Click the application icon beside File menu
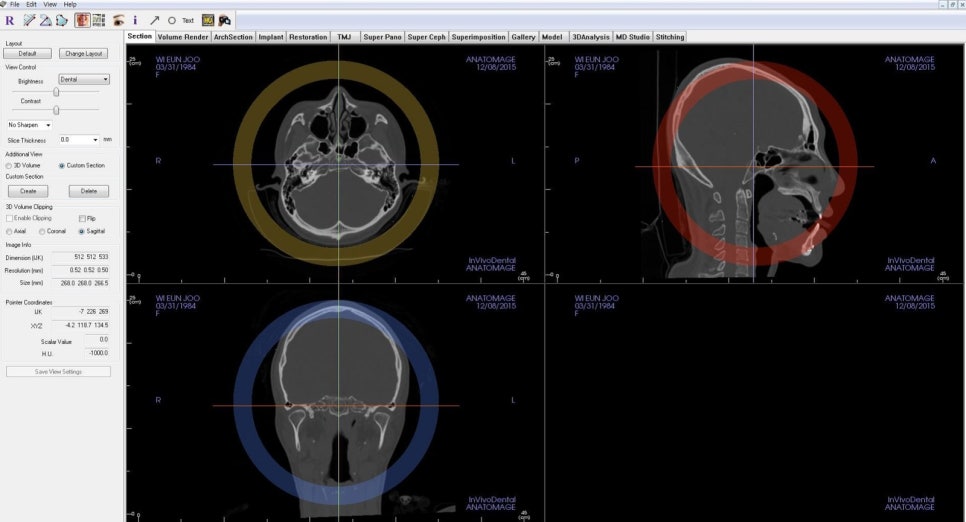966x522 pixels. (x=4, y=4)
